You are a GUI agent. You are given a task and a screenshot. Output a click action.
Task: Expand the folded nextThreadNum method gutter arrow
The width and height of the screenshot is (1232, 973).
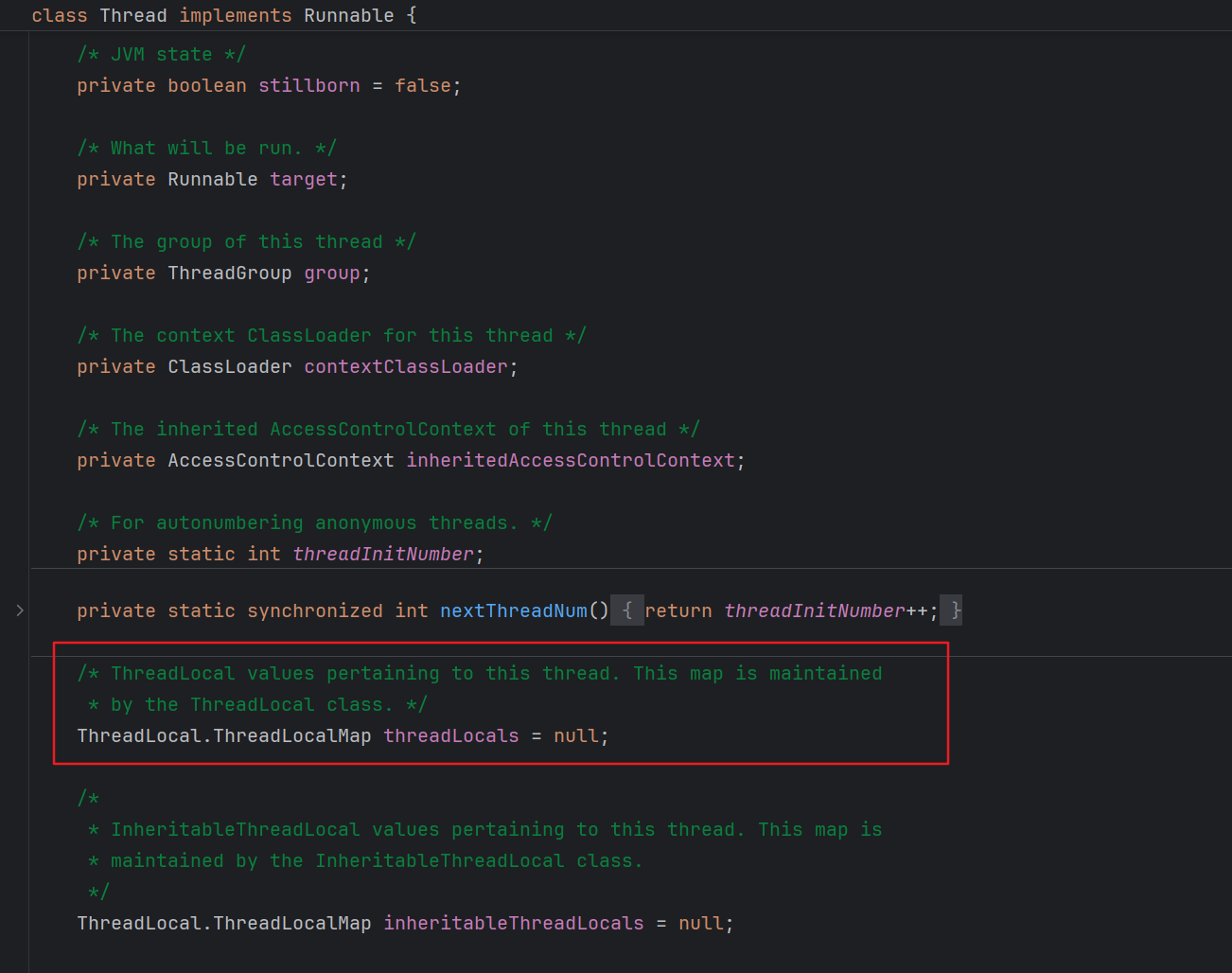(20, 610)
